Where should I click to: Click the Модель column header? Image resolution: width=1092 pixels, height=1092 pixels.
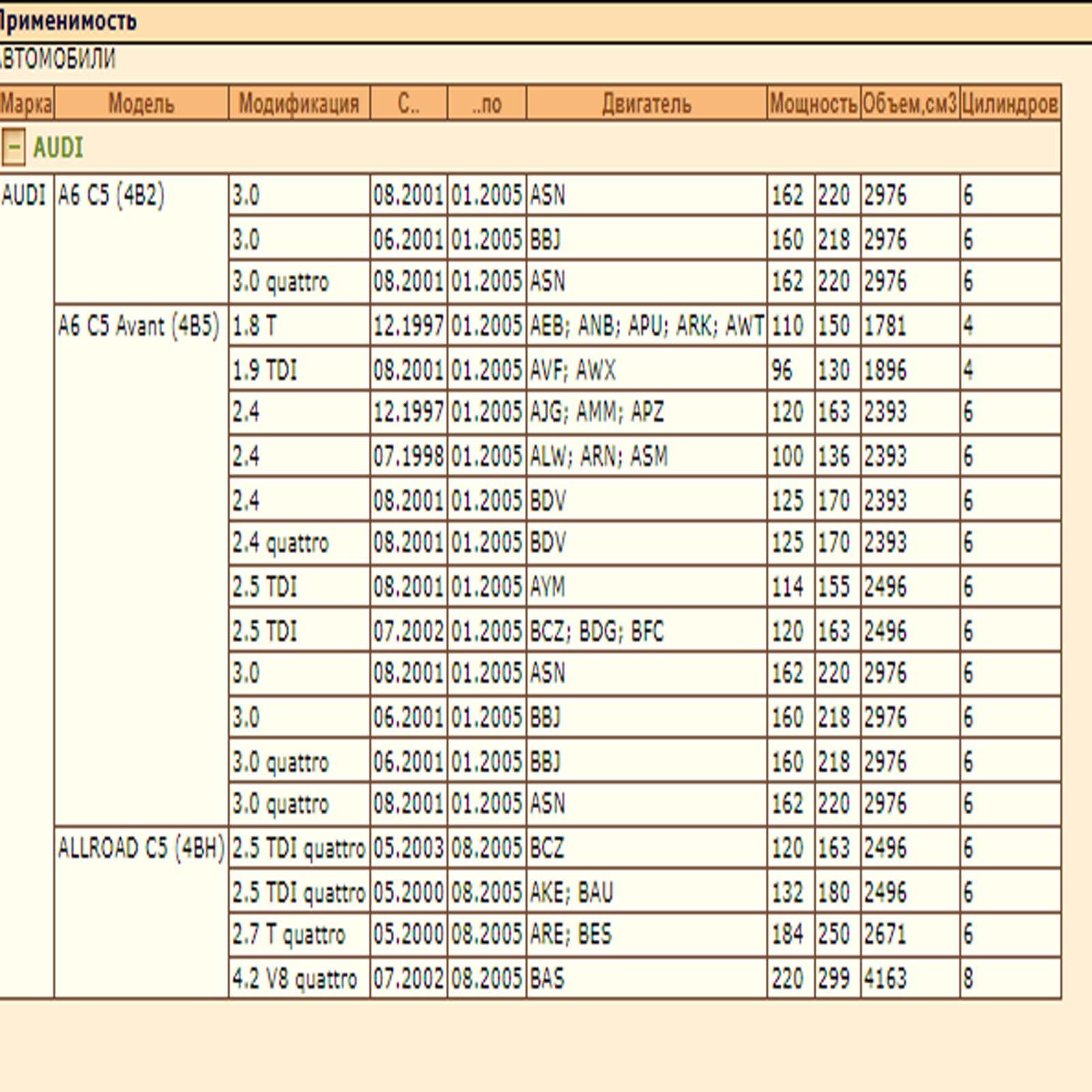pos(141,103)
